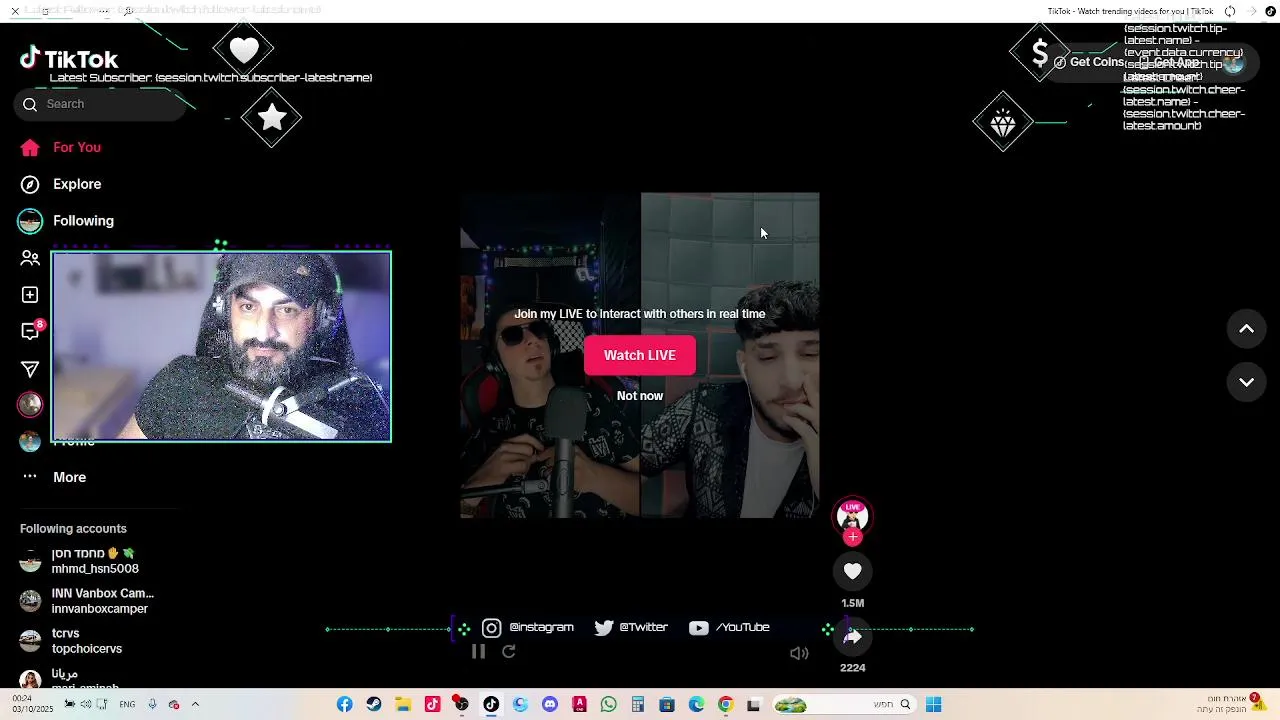Screen dimensions: 1280x720
Task: Open the Windows Start button
Action: 933,705
